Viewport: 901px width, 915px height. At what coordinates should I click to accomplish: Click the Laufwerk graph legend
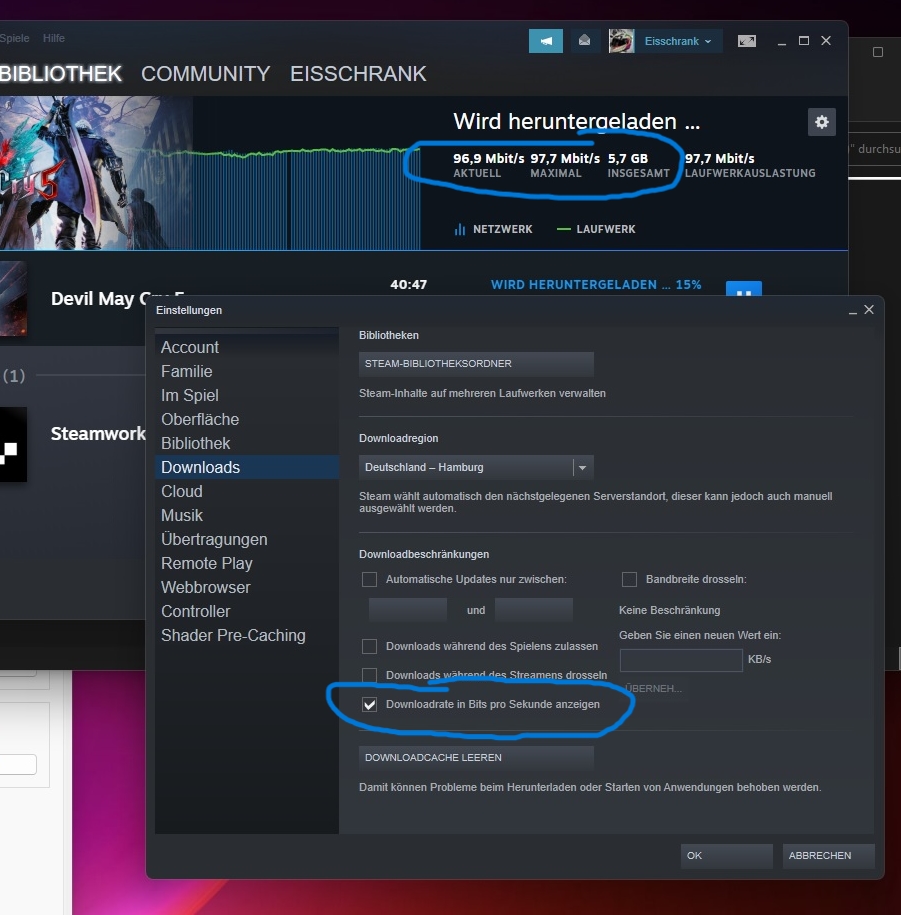pyautogui.click(x=596, y=229)
